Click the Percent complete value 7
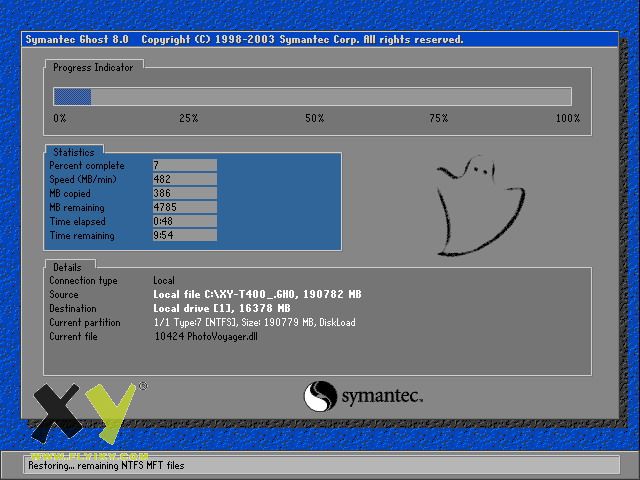This screenshot has width=640, height=480. [184, 165]
